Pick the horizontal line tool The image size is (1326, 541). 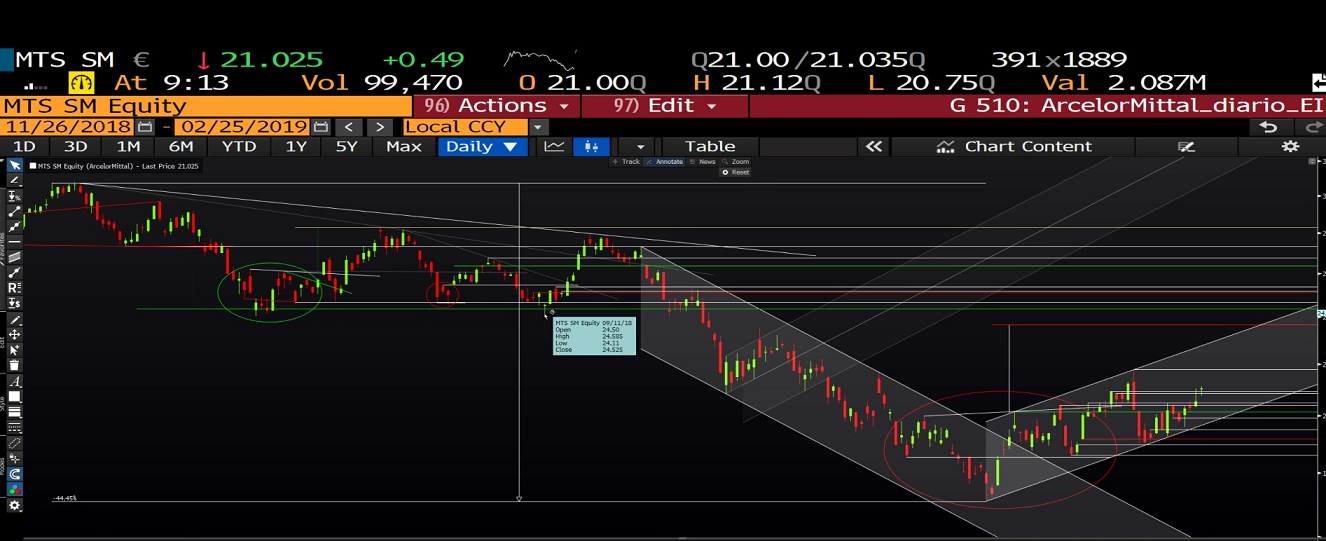pos(14,242)
